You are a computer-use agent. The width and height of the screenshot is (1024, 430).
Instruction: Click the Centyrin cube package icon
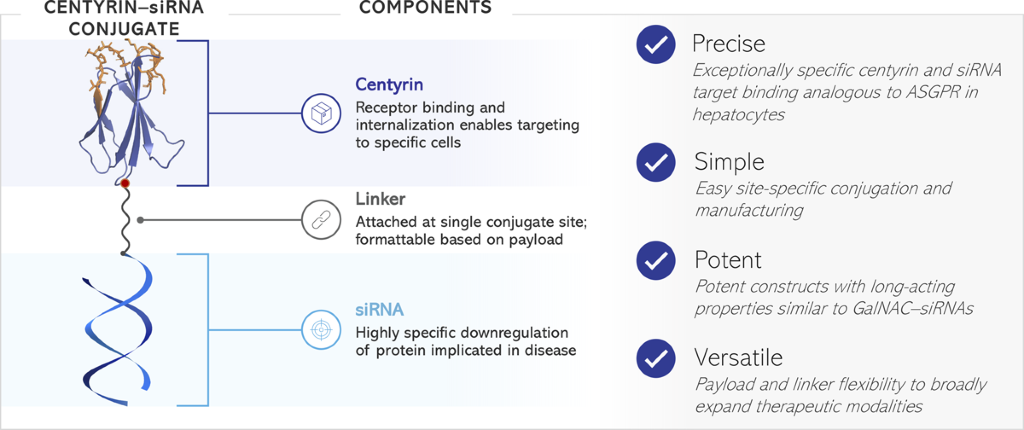coord(321,112)
